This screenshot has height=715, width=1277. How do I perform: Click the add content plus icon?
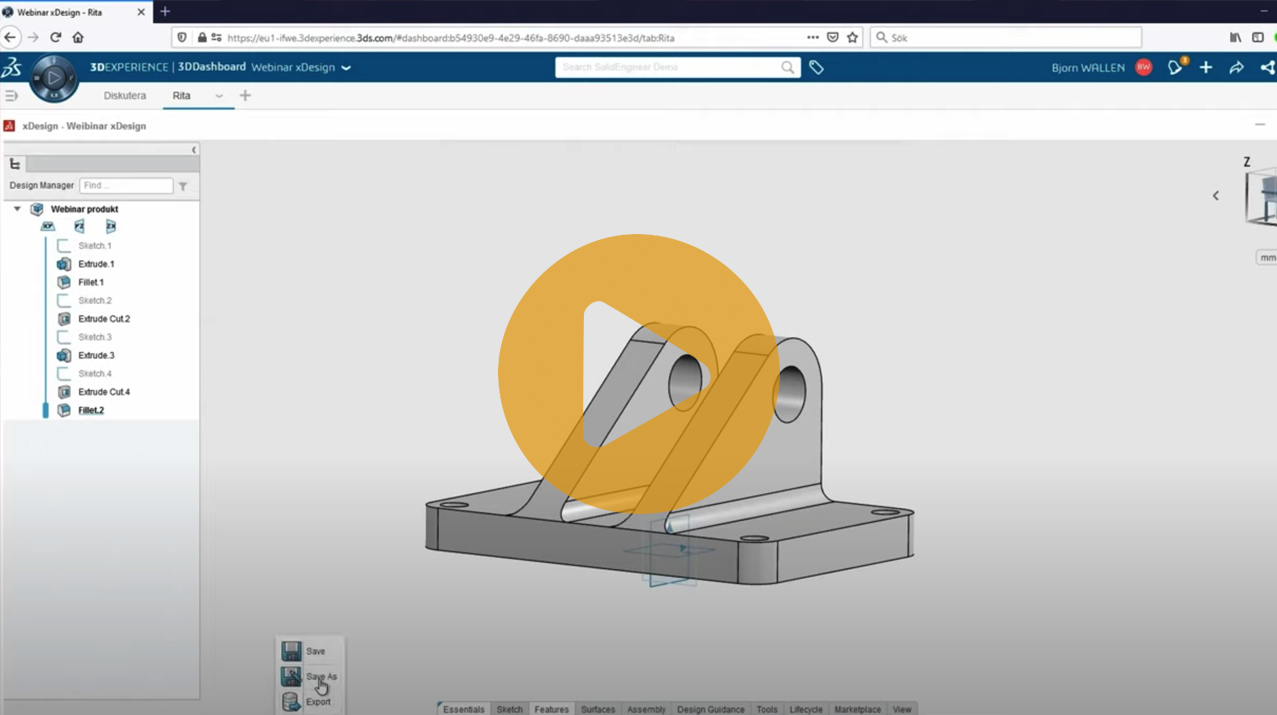click(1206, 67)
